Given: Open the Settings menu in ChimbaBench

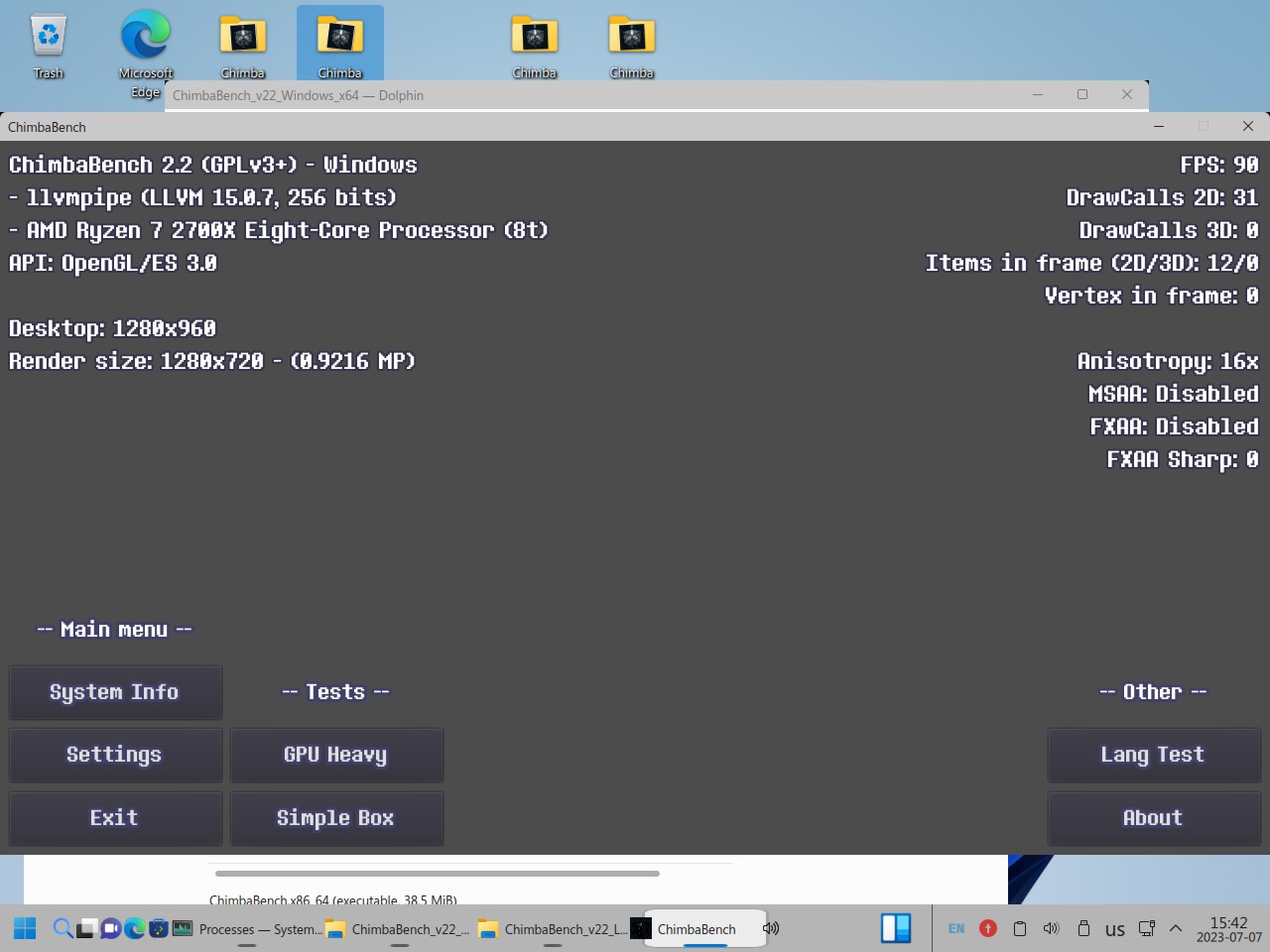Looking at the screenshot, I should pyautogui.click(x=115, y=755).
